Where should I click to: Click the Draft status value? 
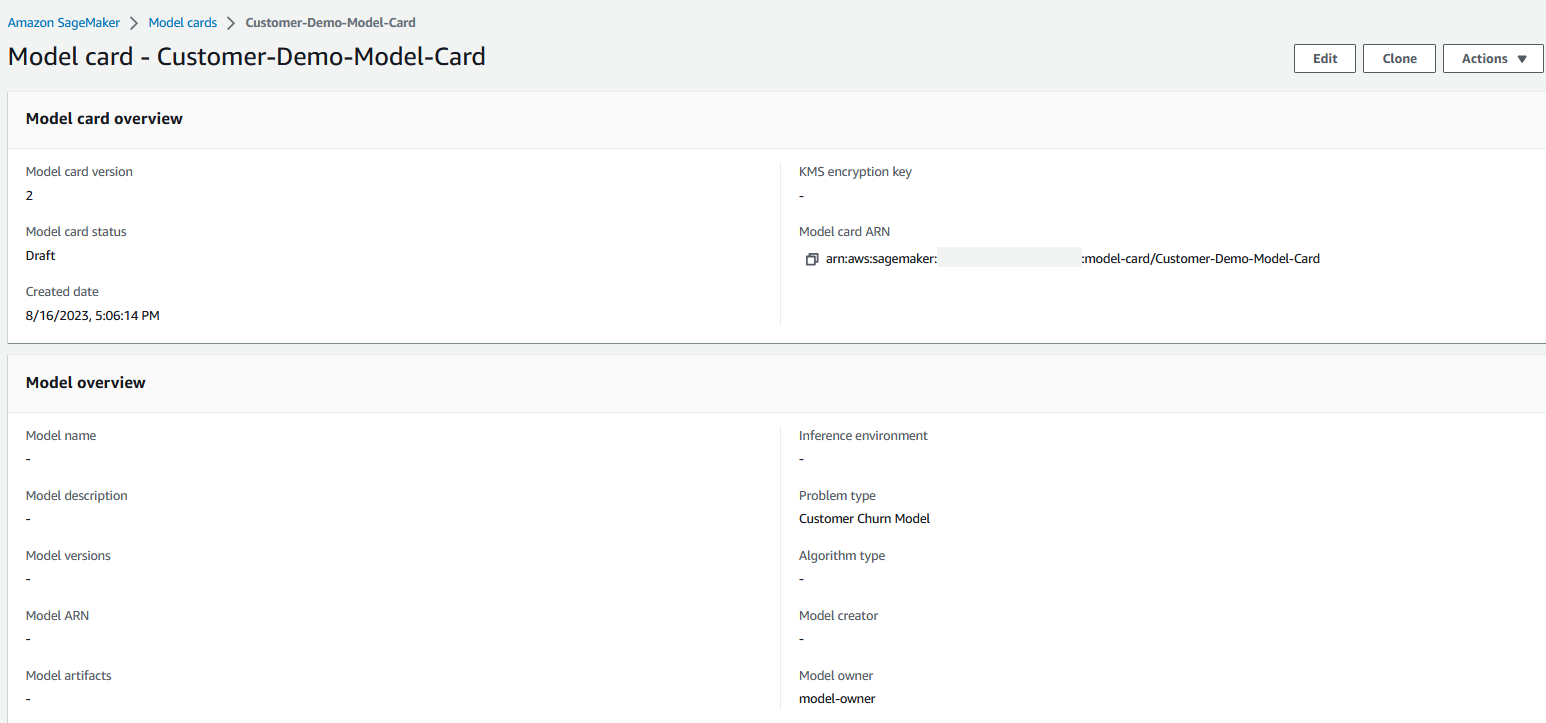point(40,256)
